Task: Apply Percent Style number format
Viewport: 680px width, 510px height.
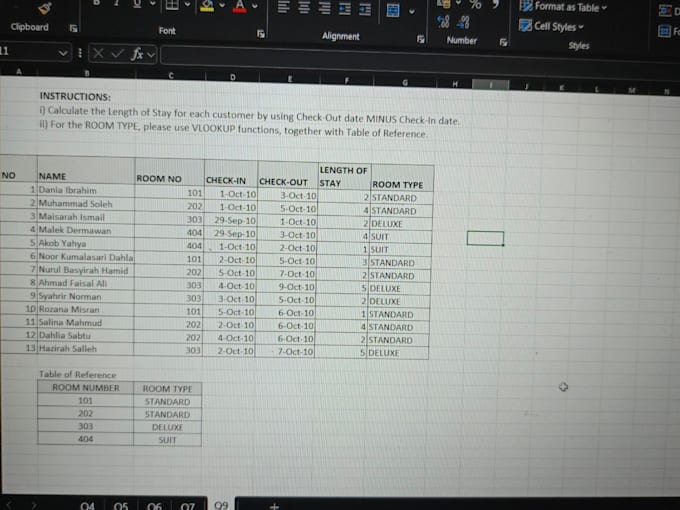Action: (476, 4)
